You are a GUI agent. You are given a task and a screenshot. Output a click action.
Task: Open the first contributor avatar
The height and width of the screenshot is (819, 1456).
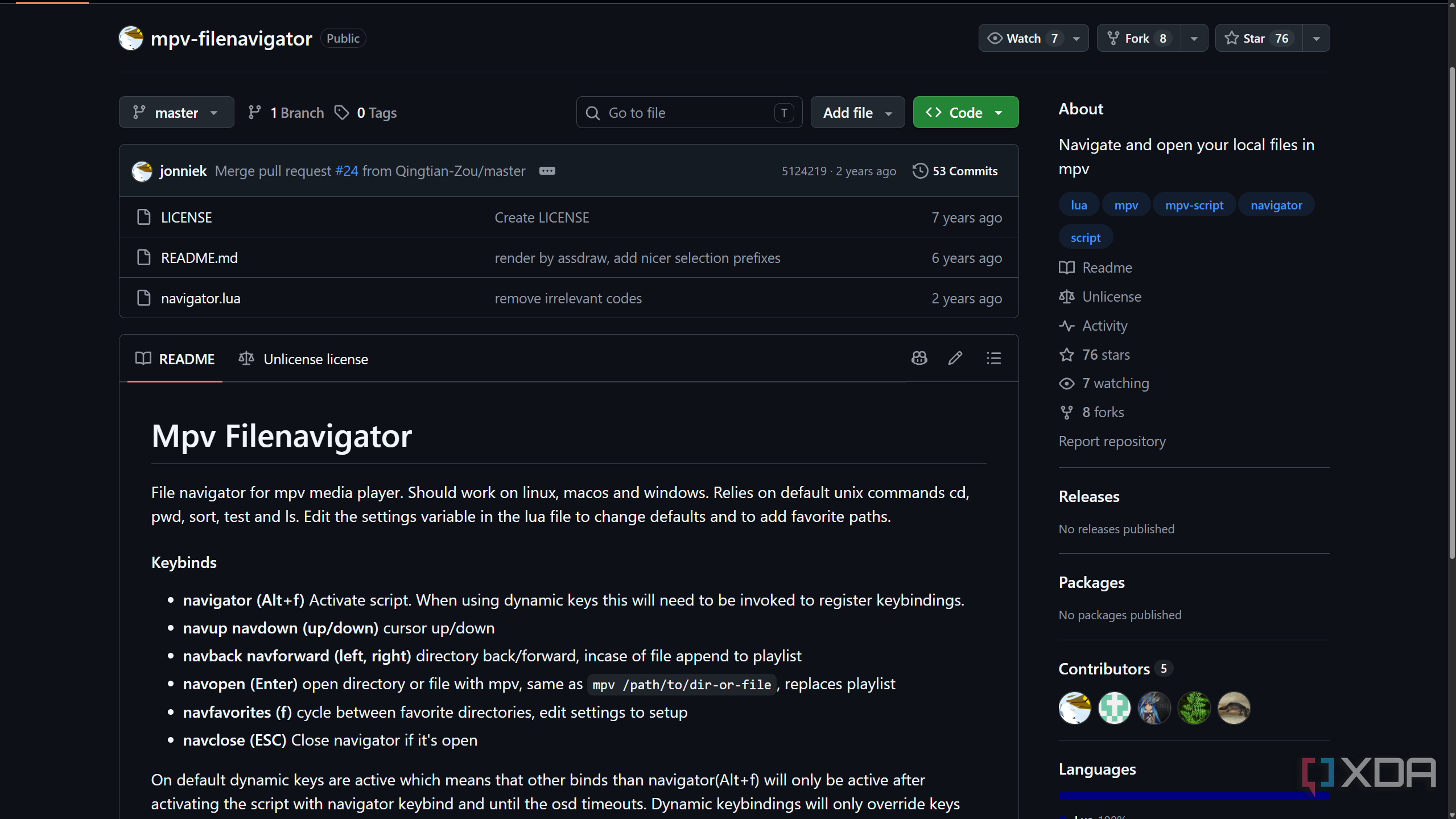pos(1075,708)
